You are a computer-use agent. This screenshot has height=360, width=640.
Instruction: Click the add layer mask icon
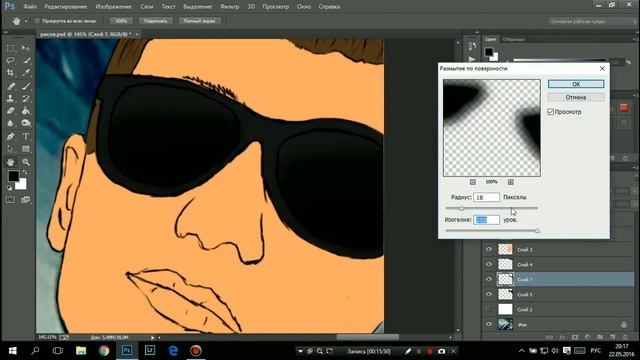pyautogui.click(x=575, y=337)
